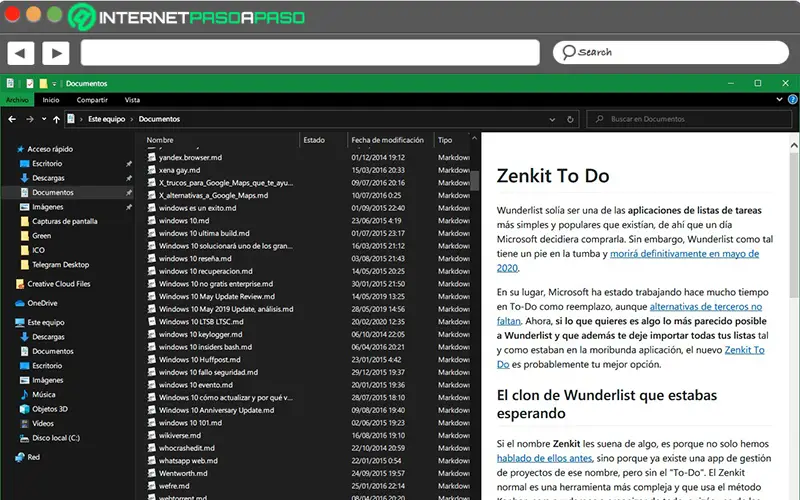Select file Windows 10 LTSB LTSC.md
The height and width of the screenshot is (500, 800).
[201, 322]
